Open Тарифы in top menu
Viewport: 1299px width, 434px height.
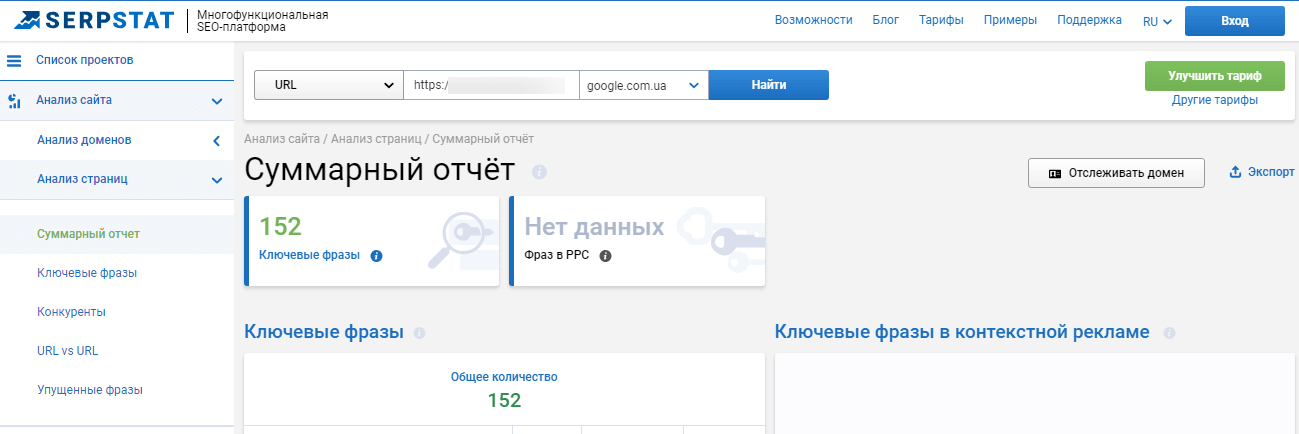[x=941, y=20]
